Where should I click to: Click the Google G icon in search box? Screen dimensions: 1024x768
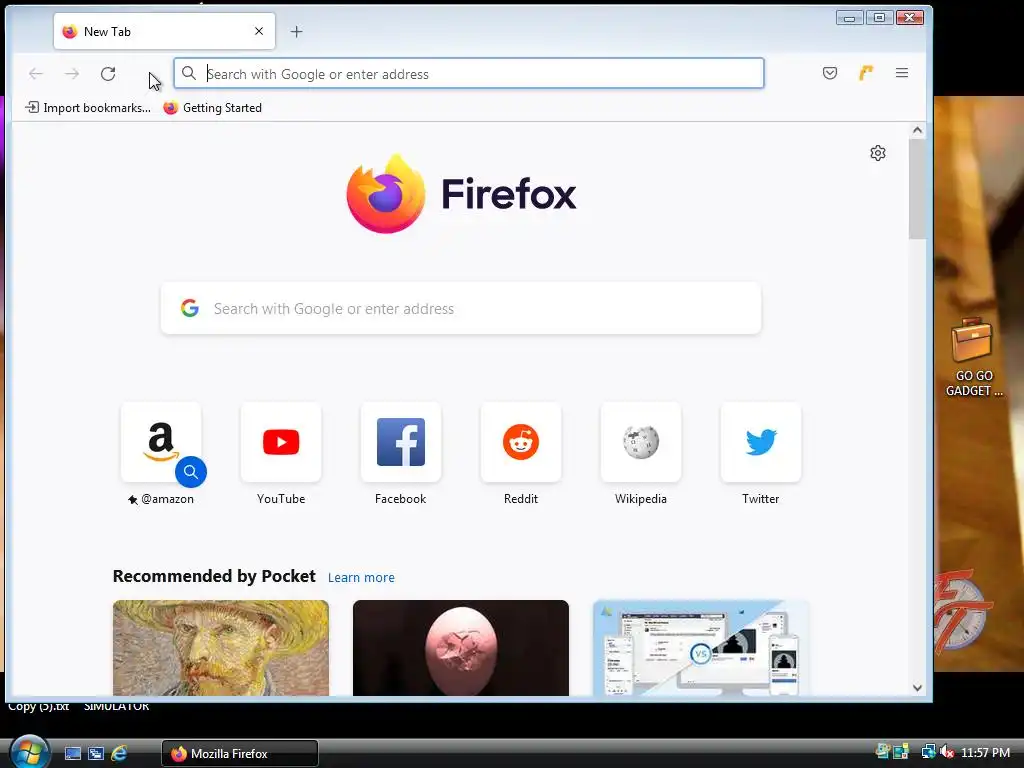click(x=190, y=308)
